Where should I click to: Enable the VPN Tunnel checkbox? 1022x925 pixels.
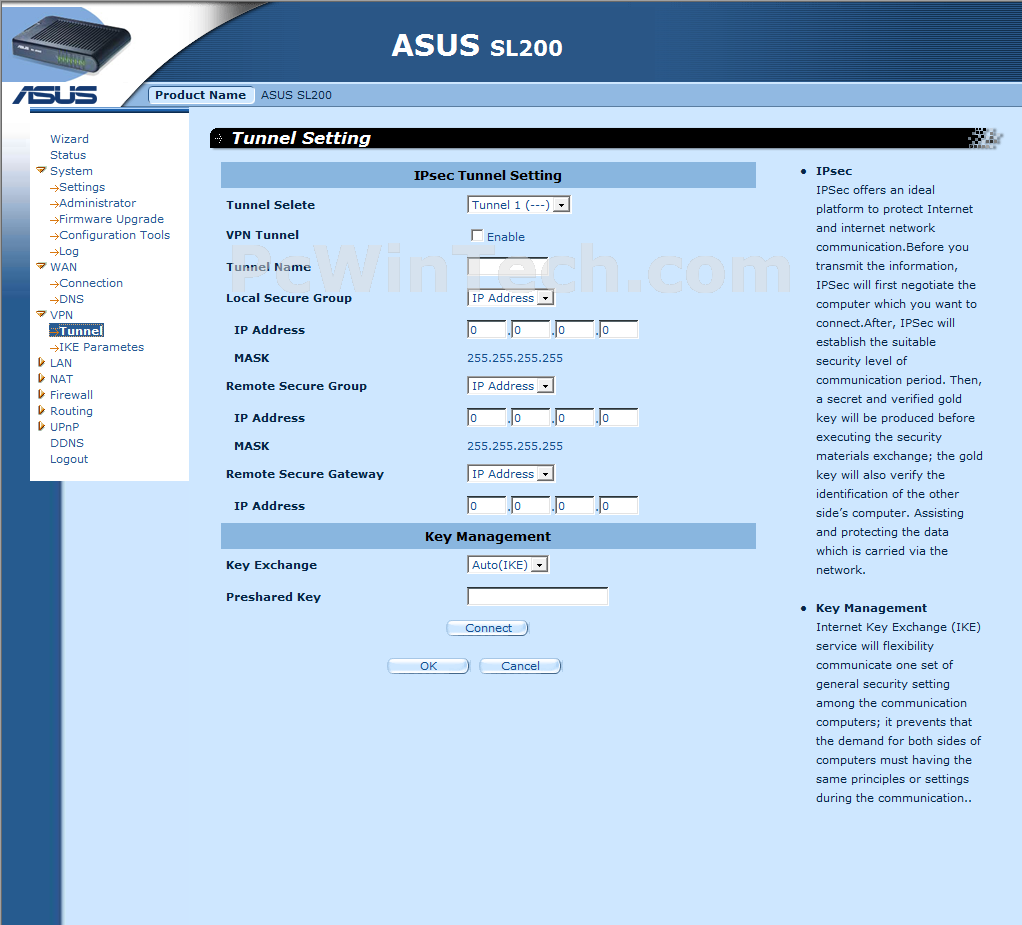pos(477,235)
